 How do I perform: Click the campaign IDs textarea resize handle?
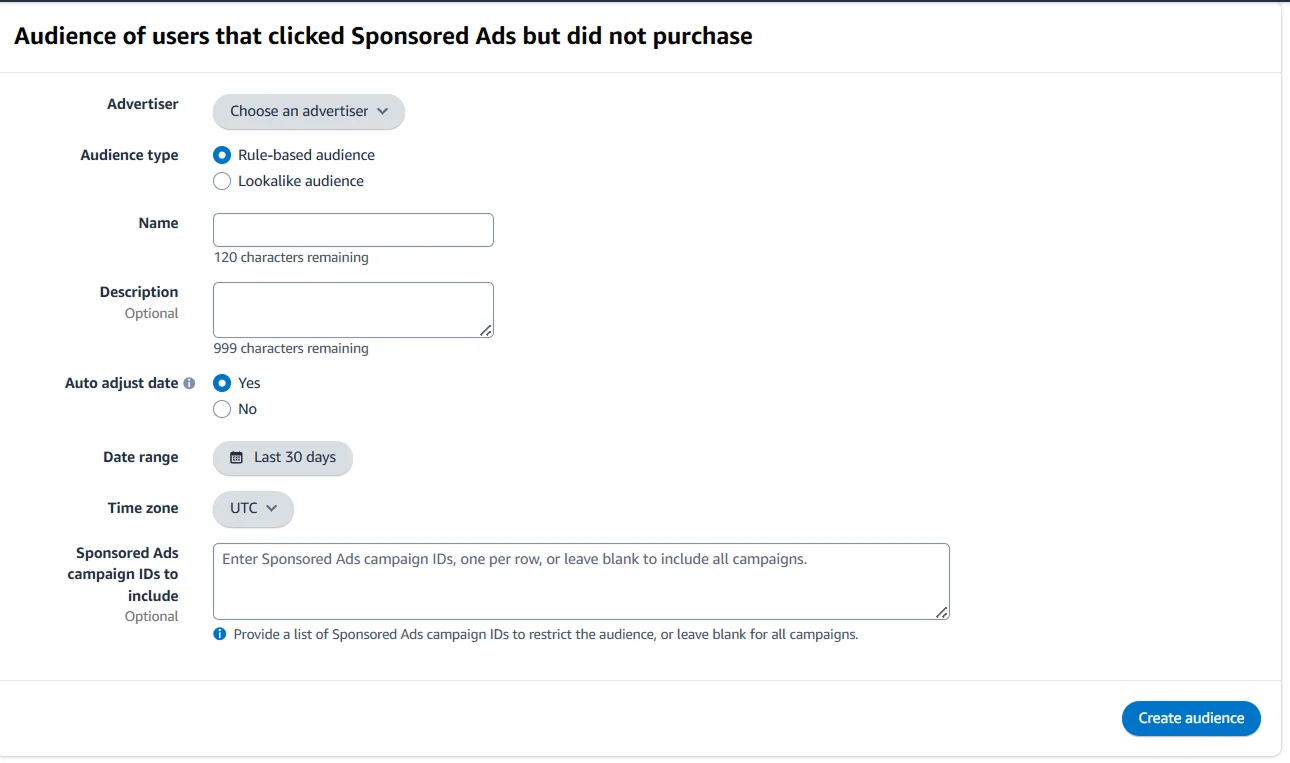click(x=942, y=612)
